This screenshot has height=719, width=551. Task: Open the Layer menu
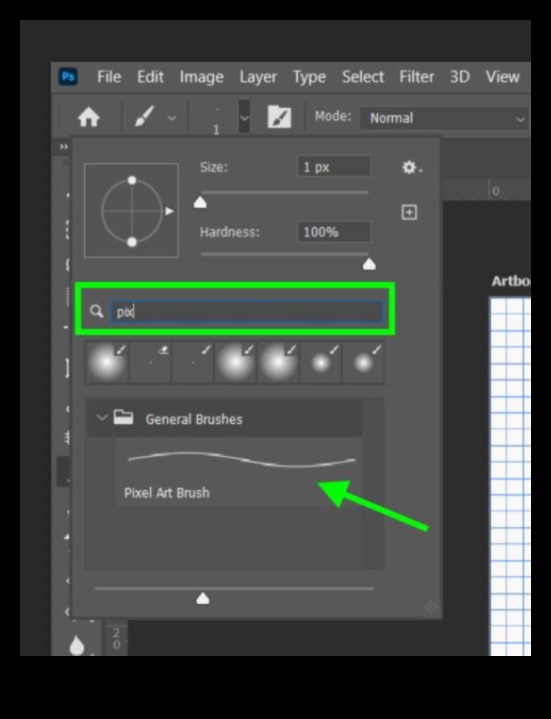pyautogui.click(x=258, y=77)
